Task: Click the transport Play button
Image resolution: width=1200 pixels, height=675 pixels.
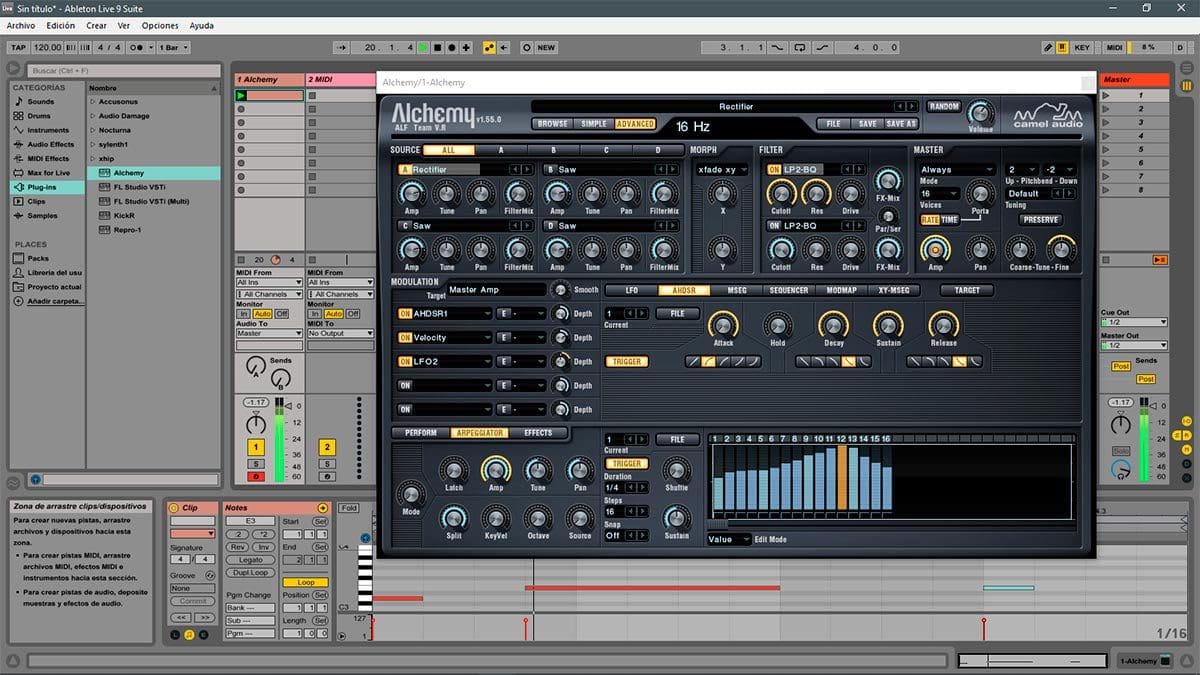Action: tap(423, 47)
